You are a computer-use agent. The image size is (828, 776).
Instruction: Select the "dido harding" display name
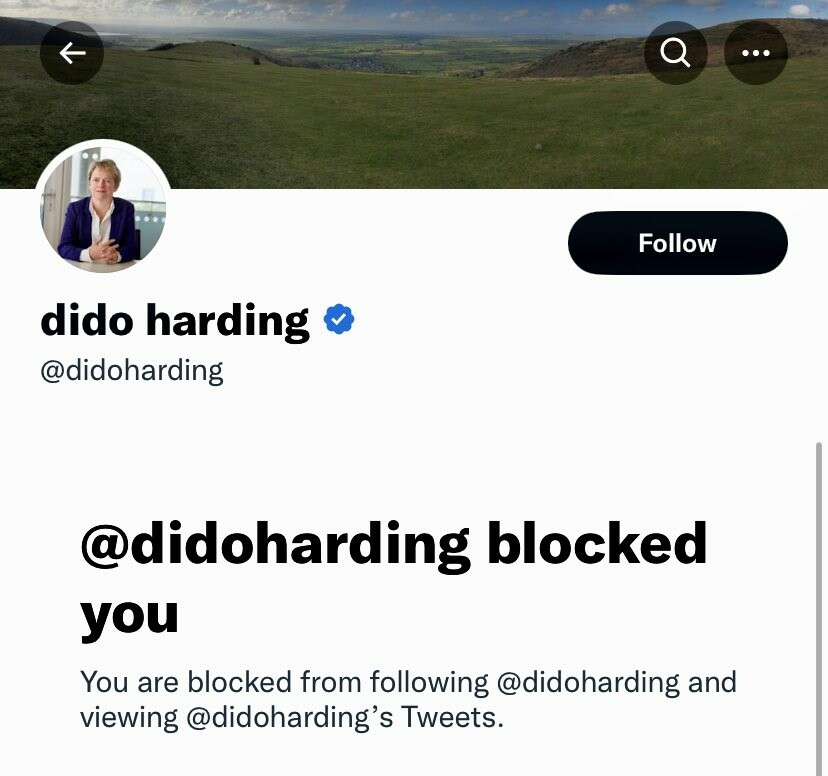(x=175, y=320)
